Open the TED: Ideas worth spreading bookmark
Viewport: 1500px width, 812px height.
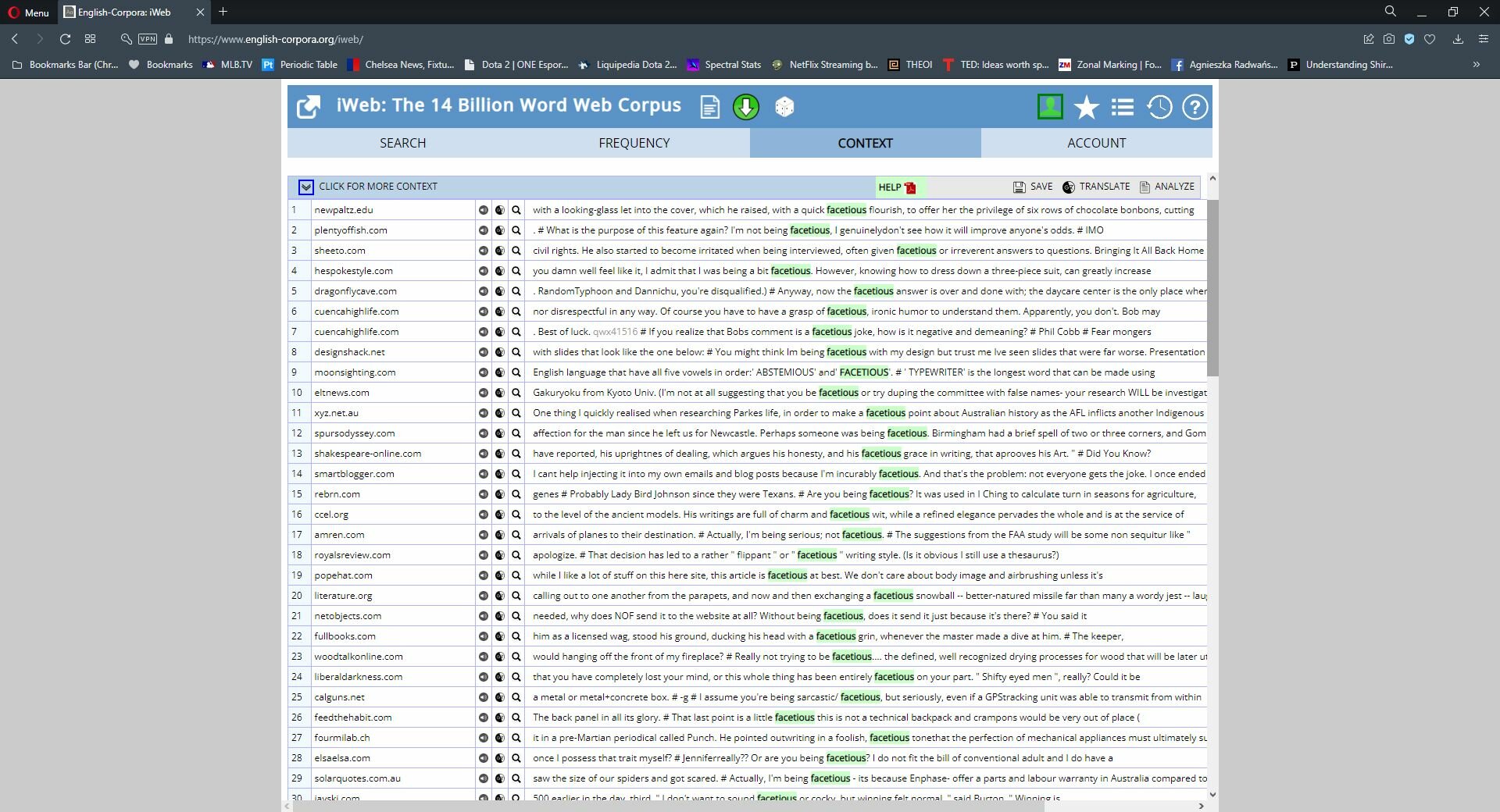click(995, 65)
